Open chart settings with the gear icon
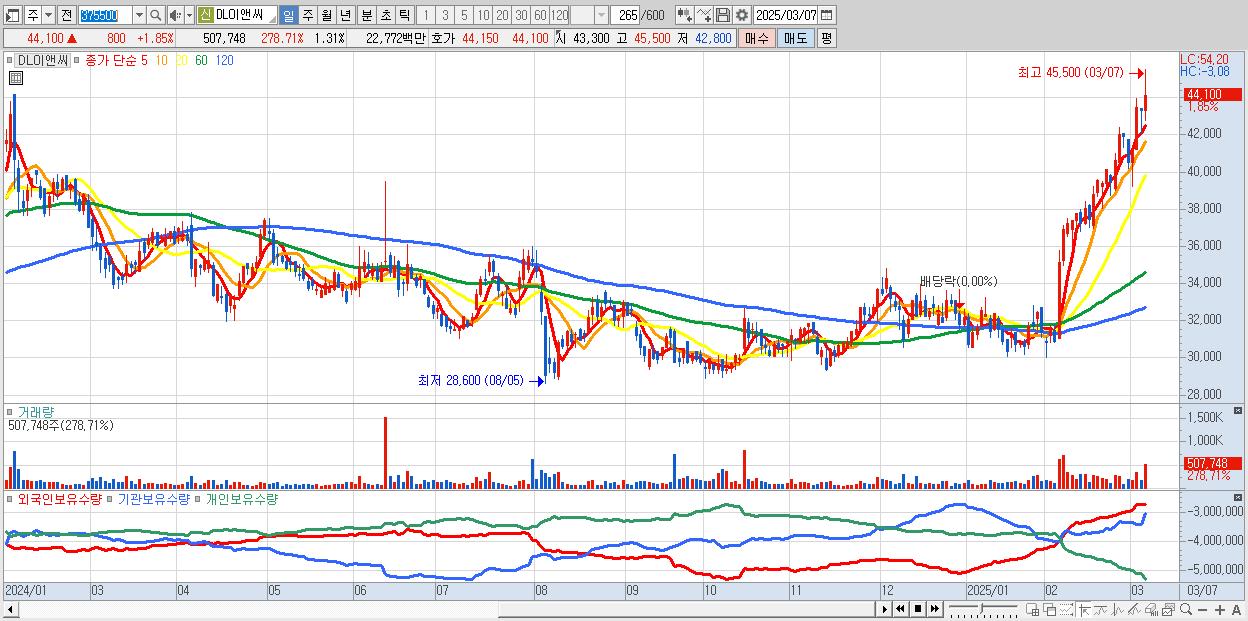This screenshot has height=621, width=1248. click(741, 15)
